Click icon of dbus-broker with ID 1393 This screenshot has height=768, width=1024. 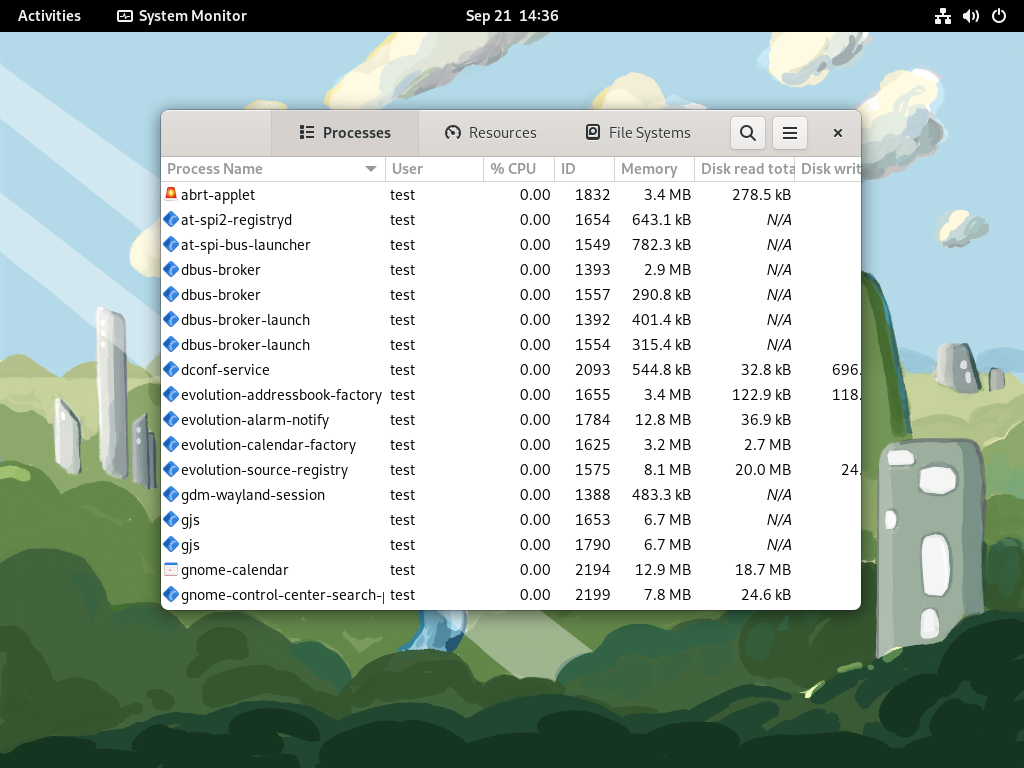click(x=171, y=269)
